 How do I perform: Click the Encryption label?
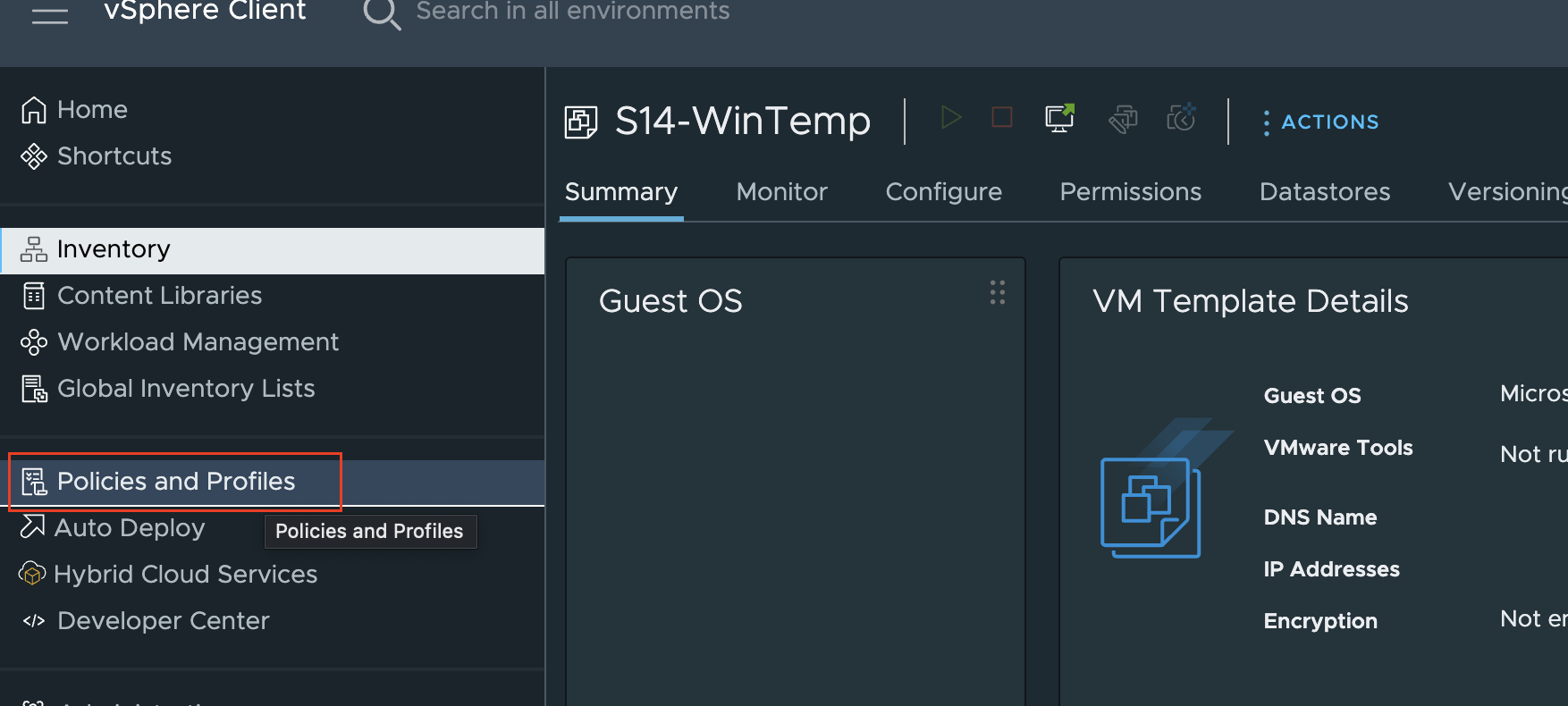coord(1320,622)
